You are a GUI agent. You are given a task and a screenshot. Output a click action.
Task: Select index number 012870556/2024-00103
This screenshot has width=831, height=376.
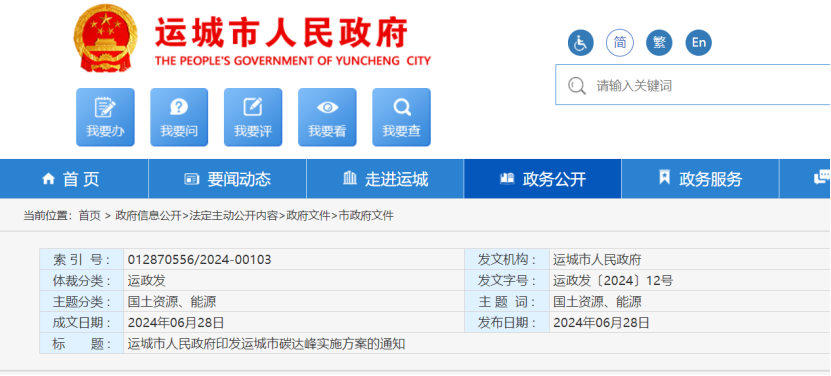click(200, 260)
